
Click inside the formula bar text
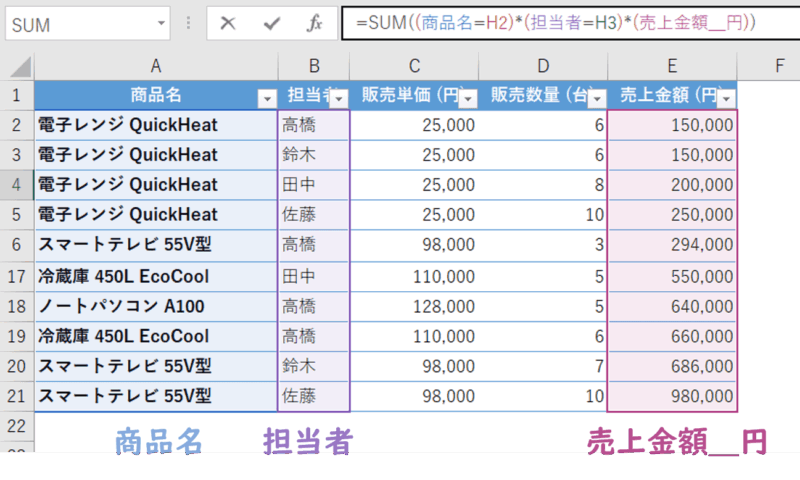pyautogui.click(x=560, y=23)
